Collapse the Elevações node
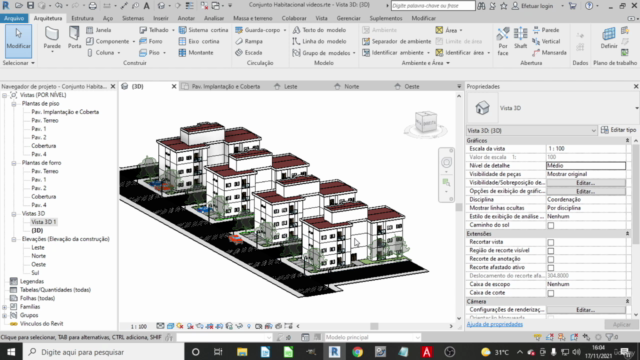 click(14, 239)
